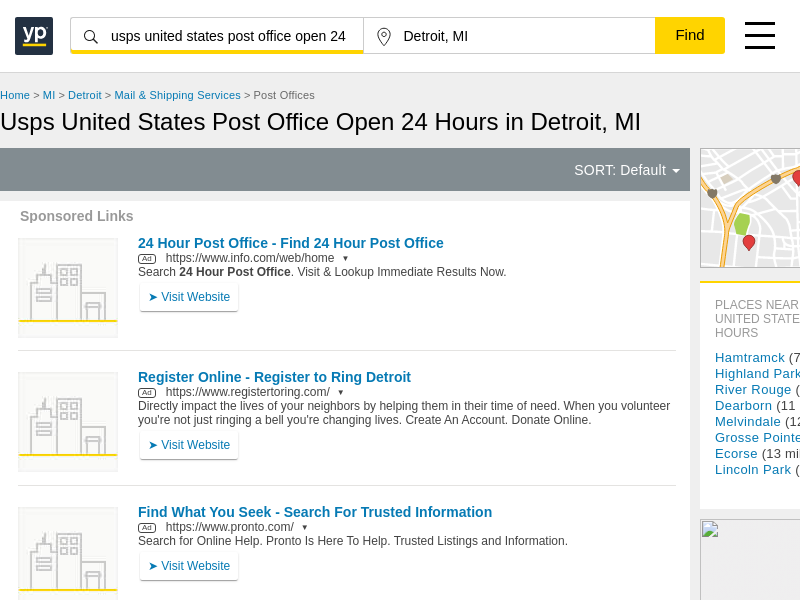Viewport: 800px width, 600px height.
Task: Click Visit Website for Register to Ring Detroit
Action: [189, 445]
